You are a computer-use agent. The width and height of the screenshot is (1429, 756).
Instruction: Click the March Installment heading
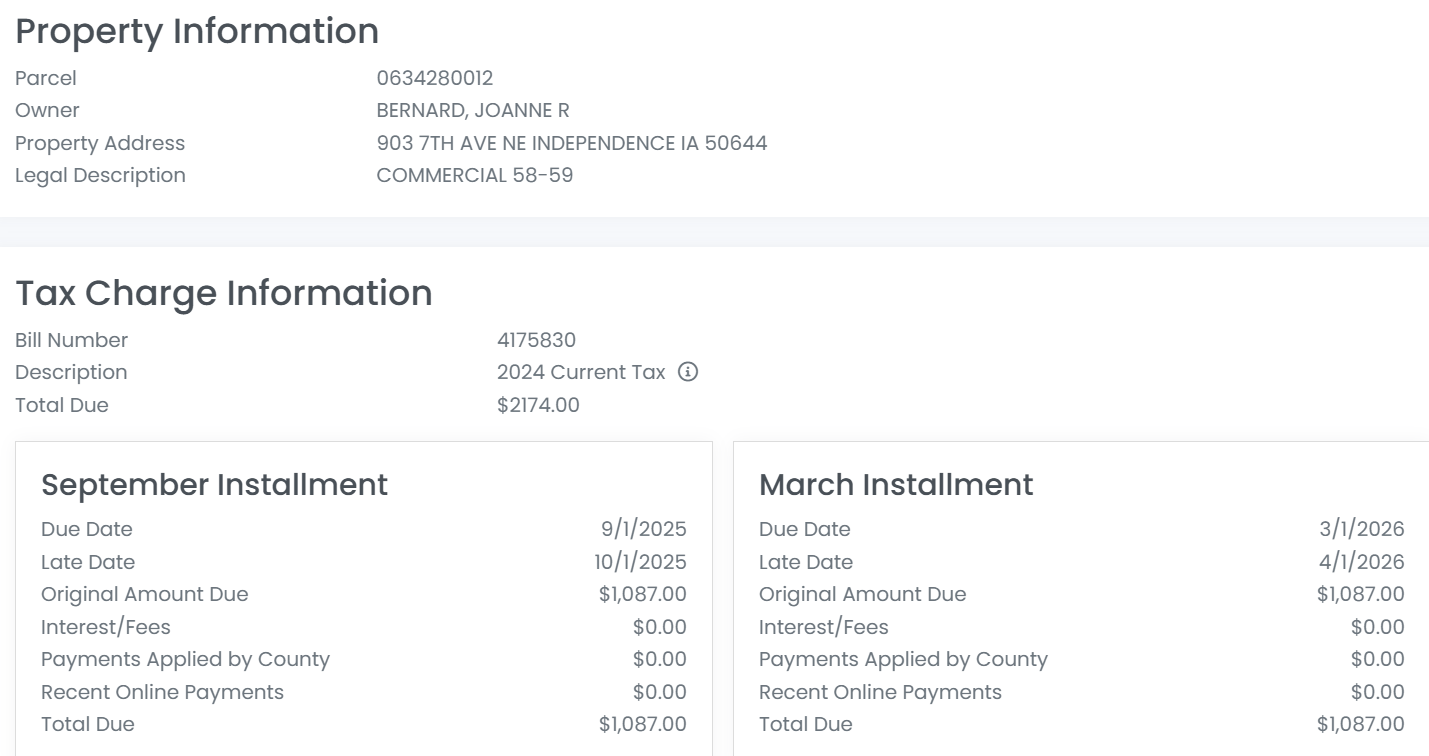pos(896,484)
